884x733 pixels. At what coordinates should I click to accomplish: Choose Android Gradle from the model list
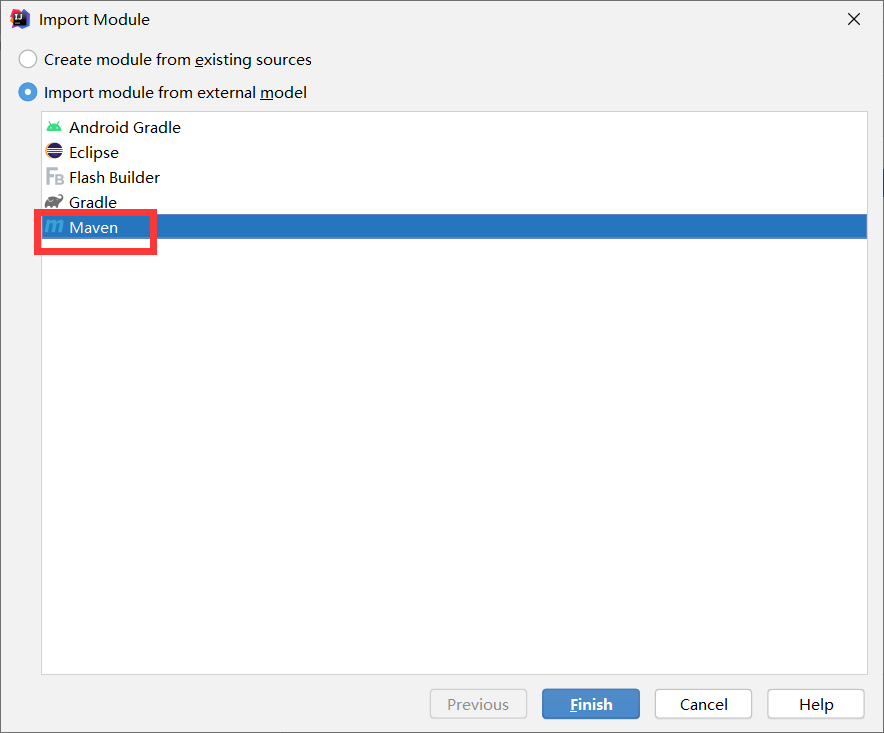click(454, 127)
